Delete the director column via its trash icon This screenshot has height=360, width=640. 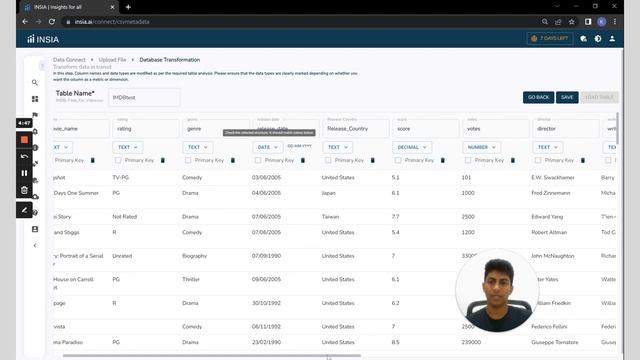coord(583,160)
